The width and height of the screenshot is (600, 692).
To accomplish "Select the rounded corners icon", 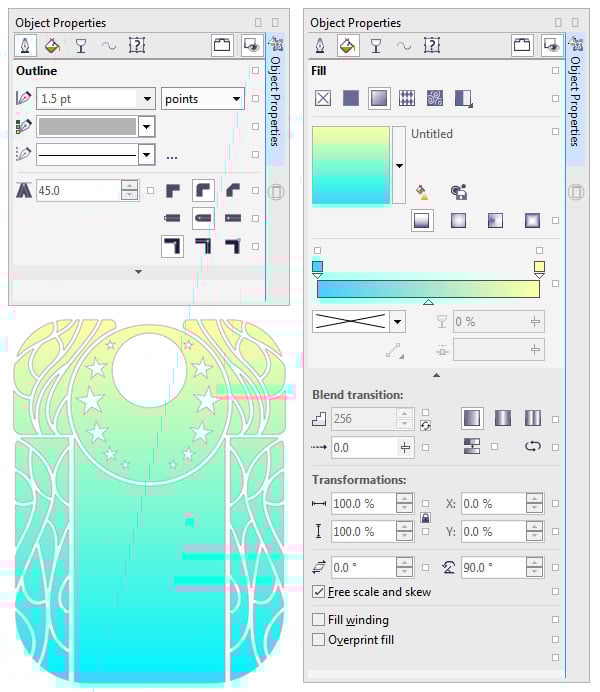I will pyautogui.click(x=203, y=191).
